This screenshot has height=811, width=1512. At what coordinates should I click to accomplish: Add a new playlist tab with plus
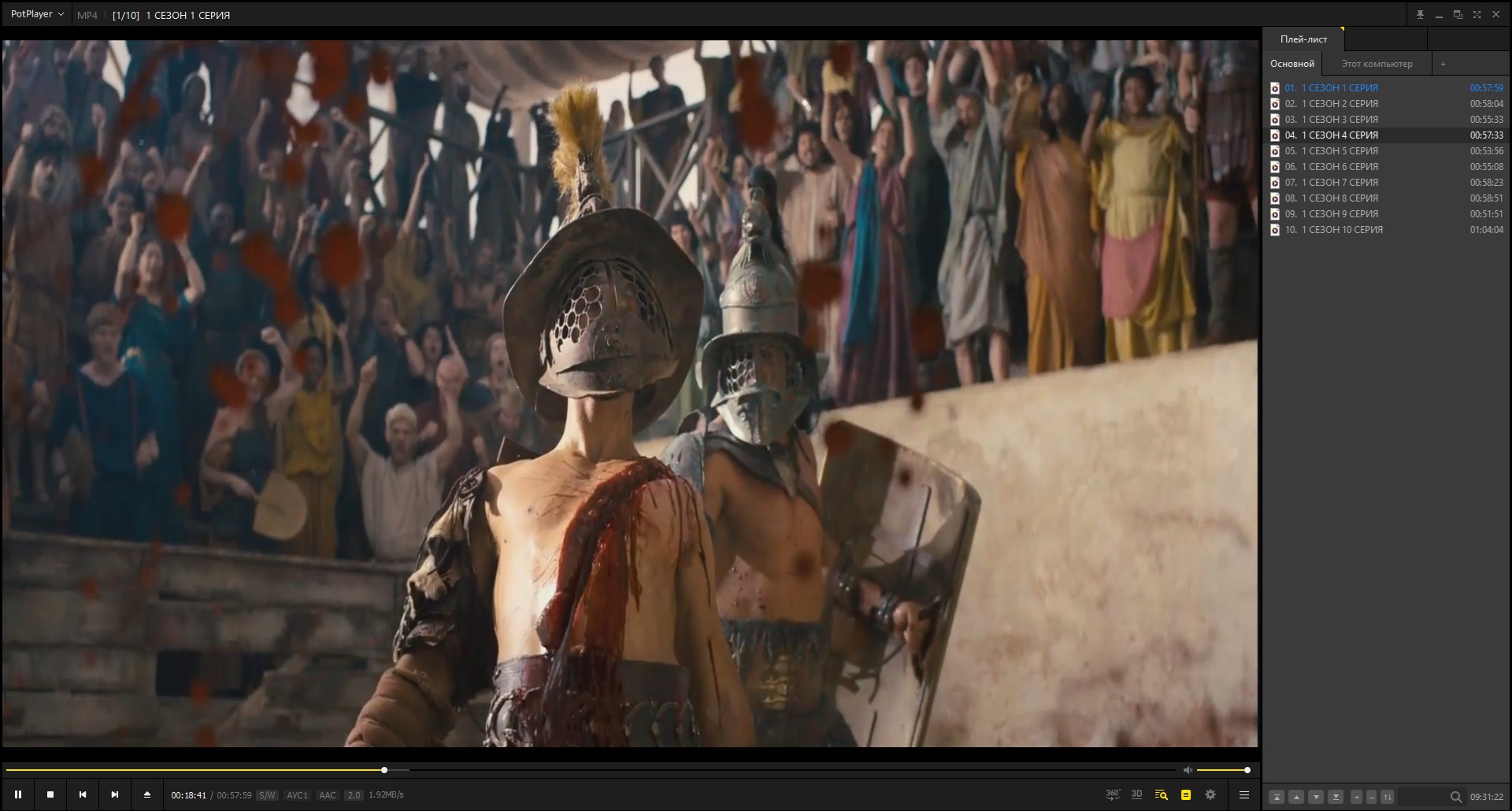click(1443, 64)
